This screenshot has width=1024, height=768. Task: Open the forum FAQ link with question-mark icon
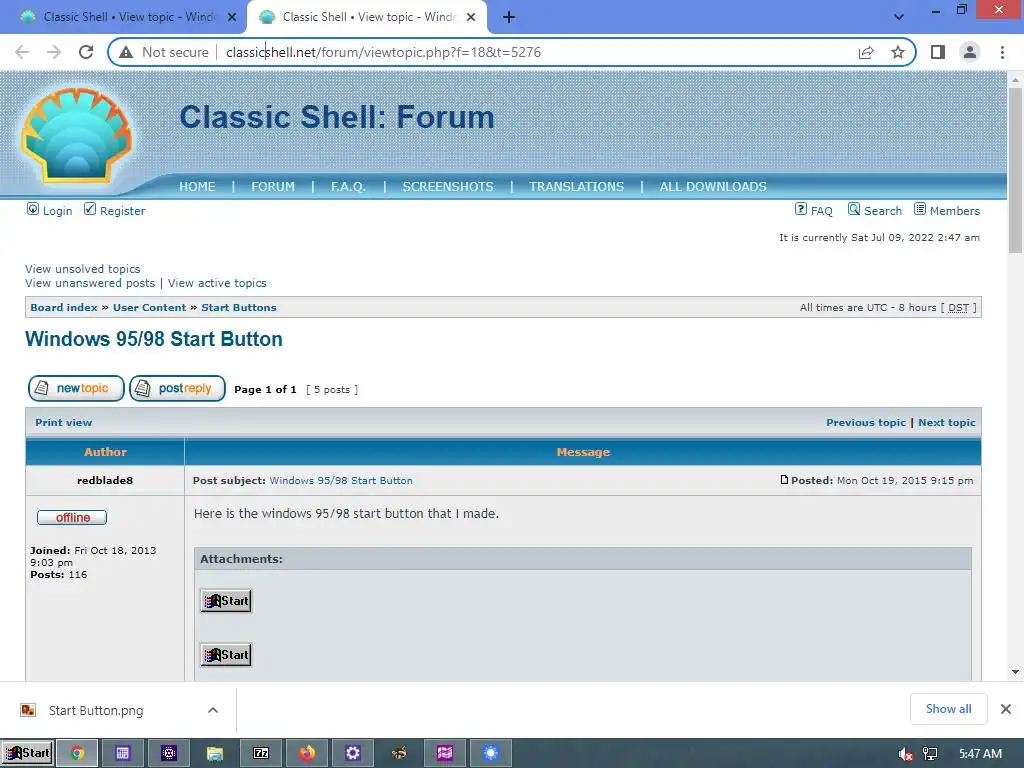814,210
